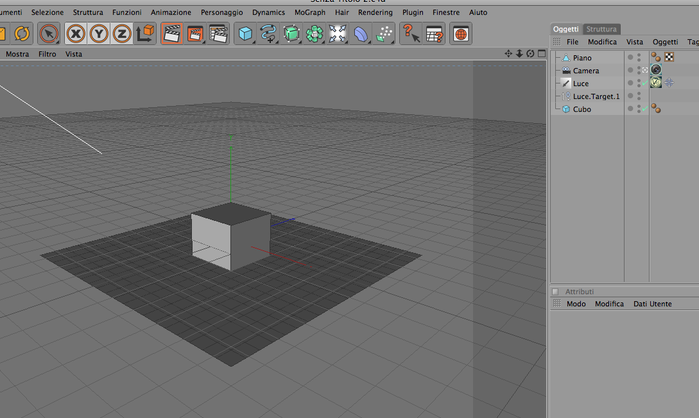Open the viewport Vista menu
Viewport: 699px width, 418px height.
[74, 54]
